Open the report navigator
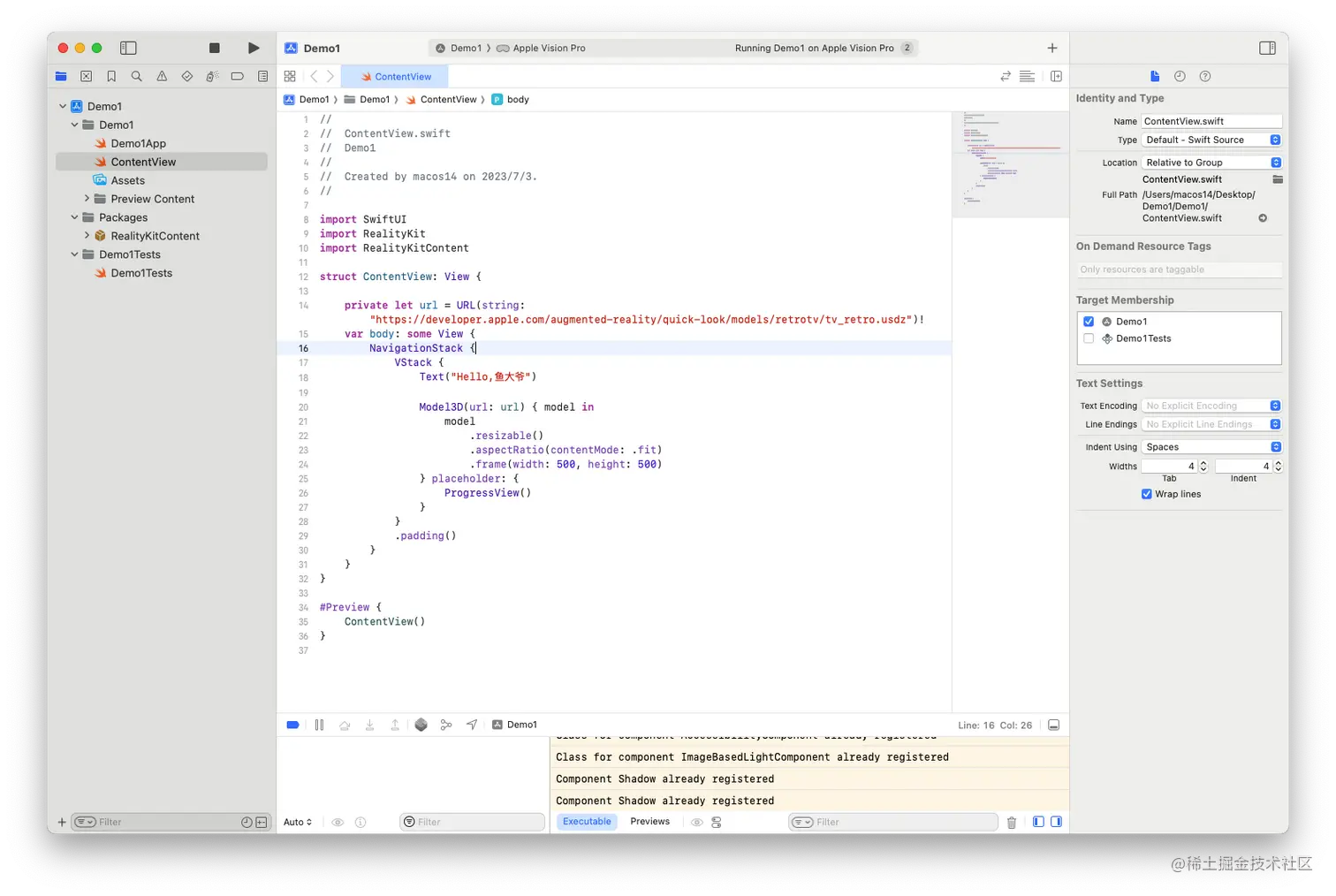Viewport: 1336px width, 896px height. click(x=262, y=77)
